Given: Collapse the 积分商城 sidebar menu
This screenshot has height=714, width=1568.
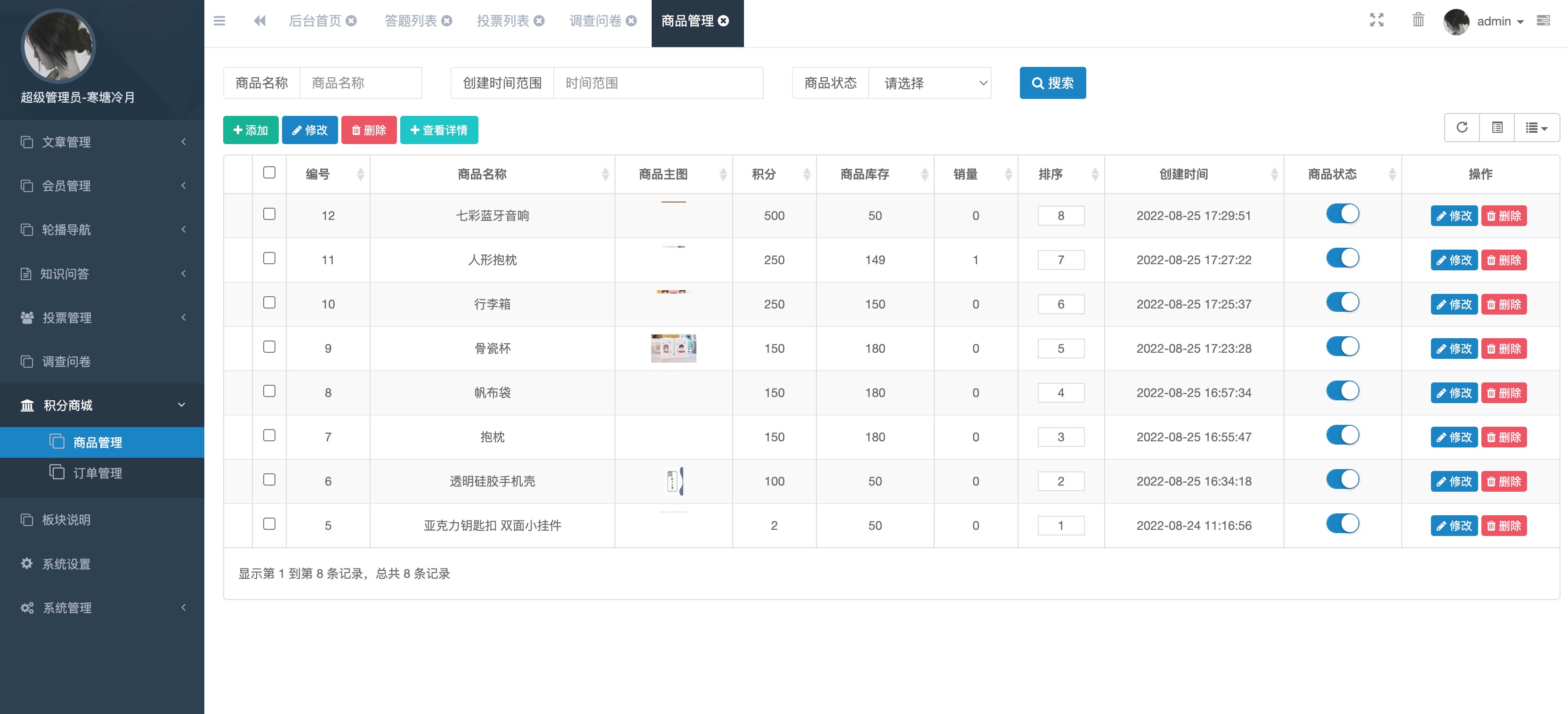Looking at the screenshot, I should [102, 406].
